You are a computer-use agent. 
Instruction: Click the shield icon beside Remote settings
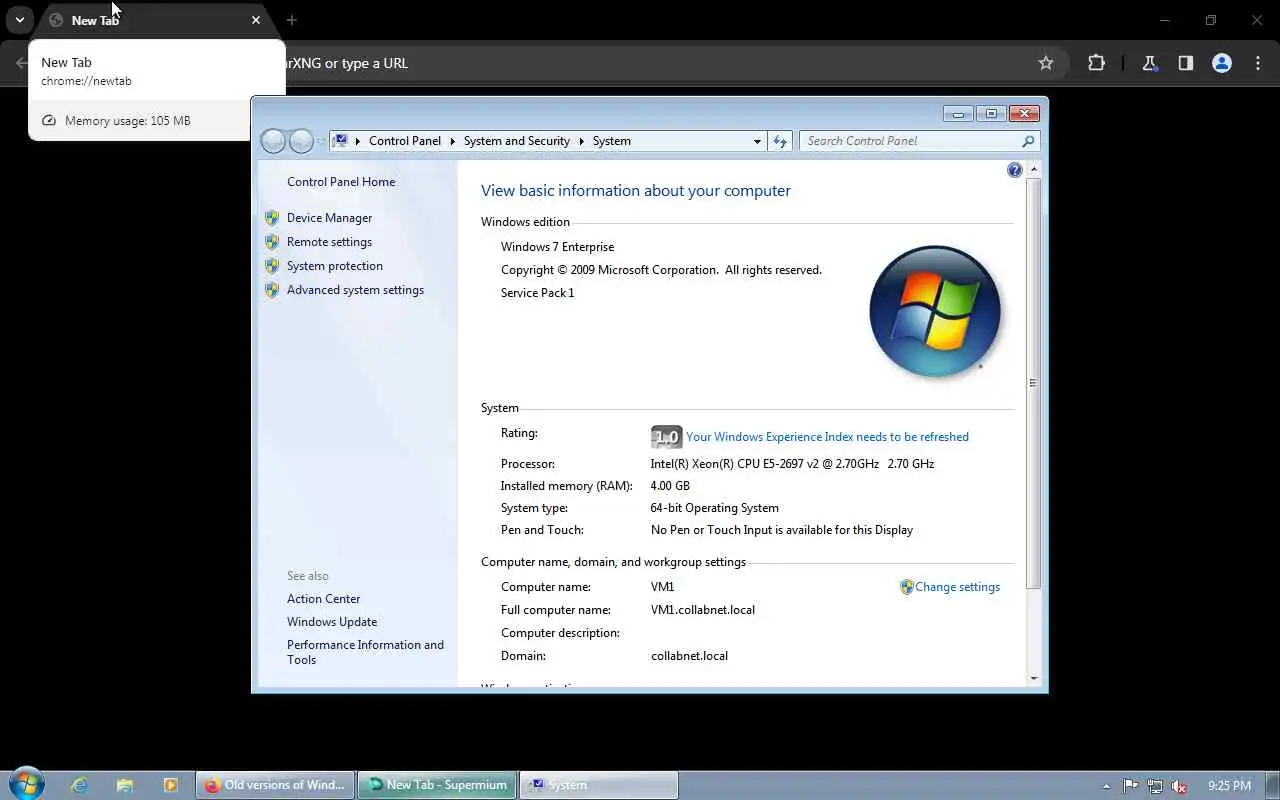[272, 242]
